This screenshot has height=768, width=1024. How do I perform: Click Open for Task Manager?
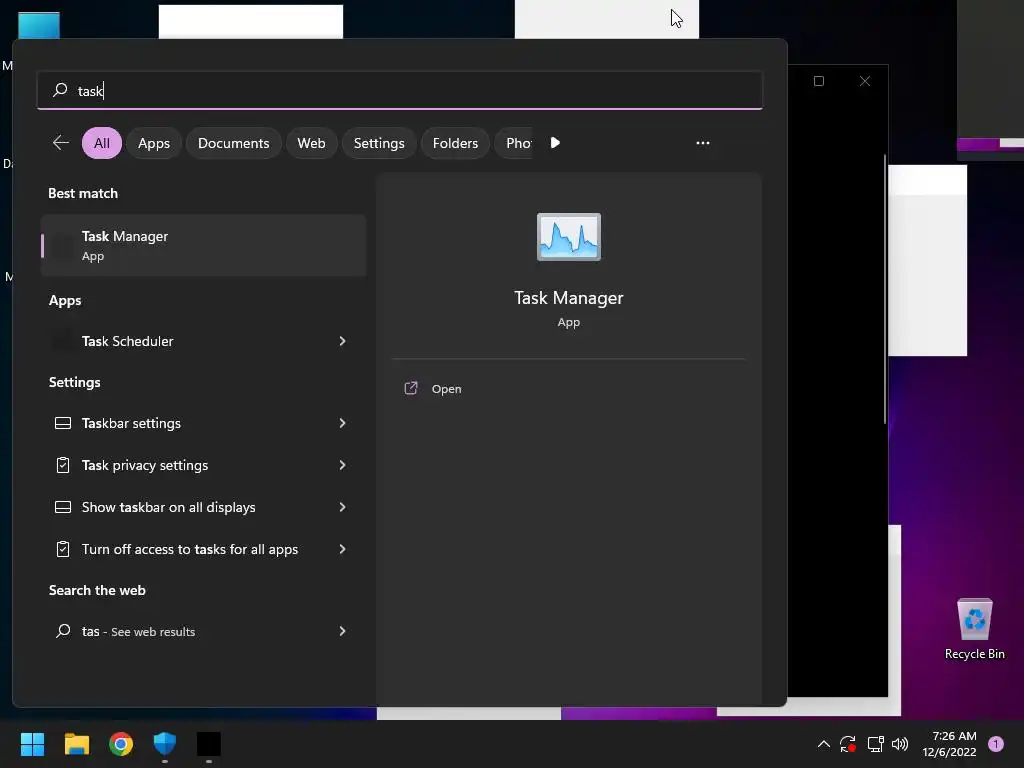click(x=446, y=389)
